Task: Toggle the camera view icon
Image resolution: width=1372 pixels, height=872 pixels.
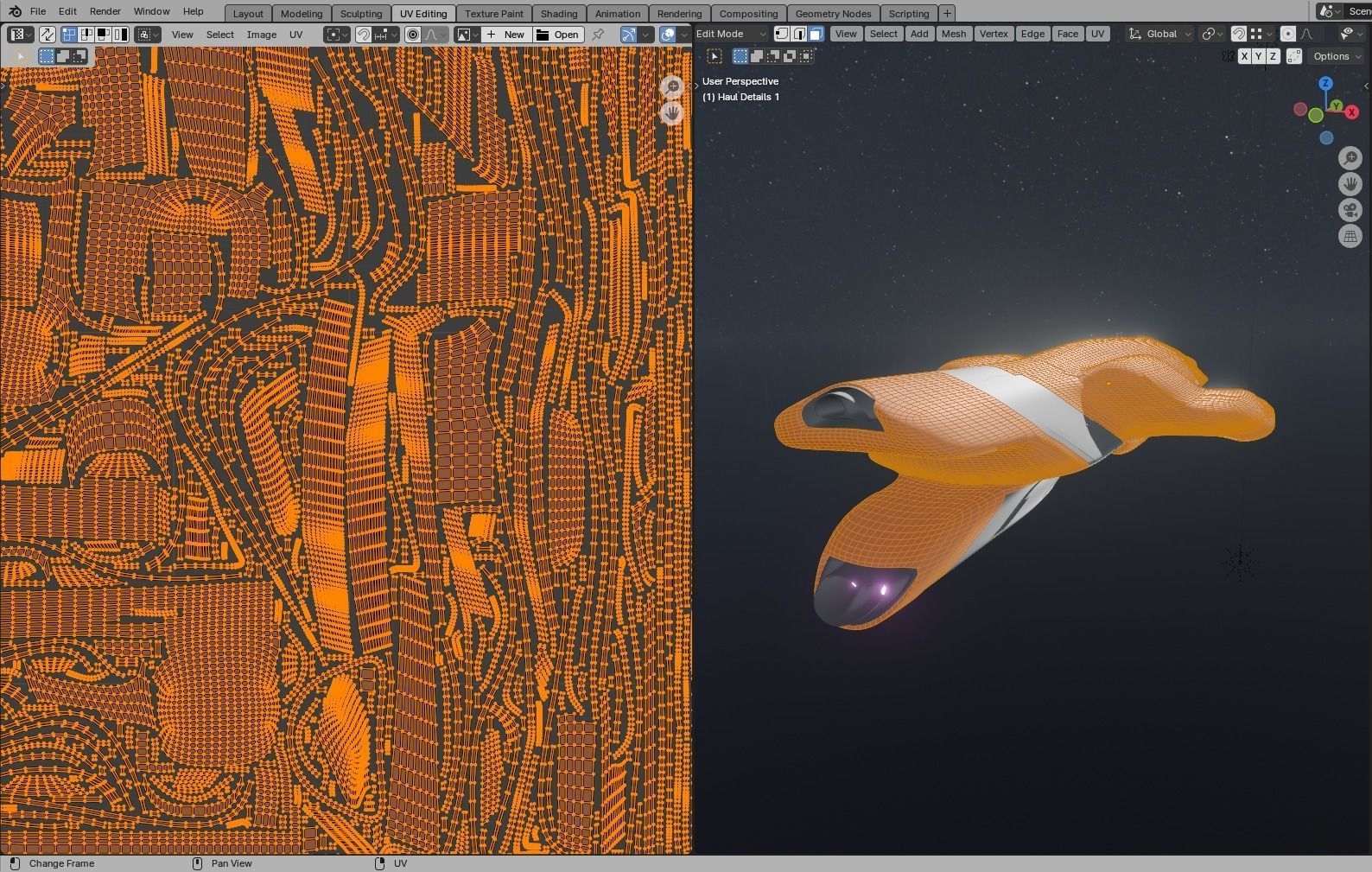Action: tap(1350, 210)
